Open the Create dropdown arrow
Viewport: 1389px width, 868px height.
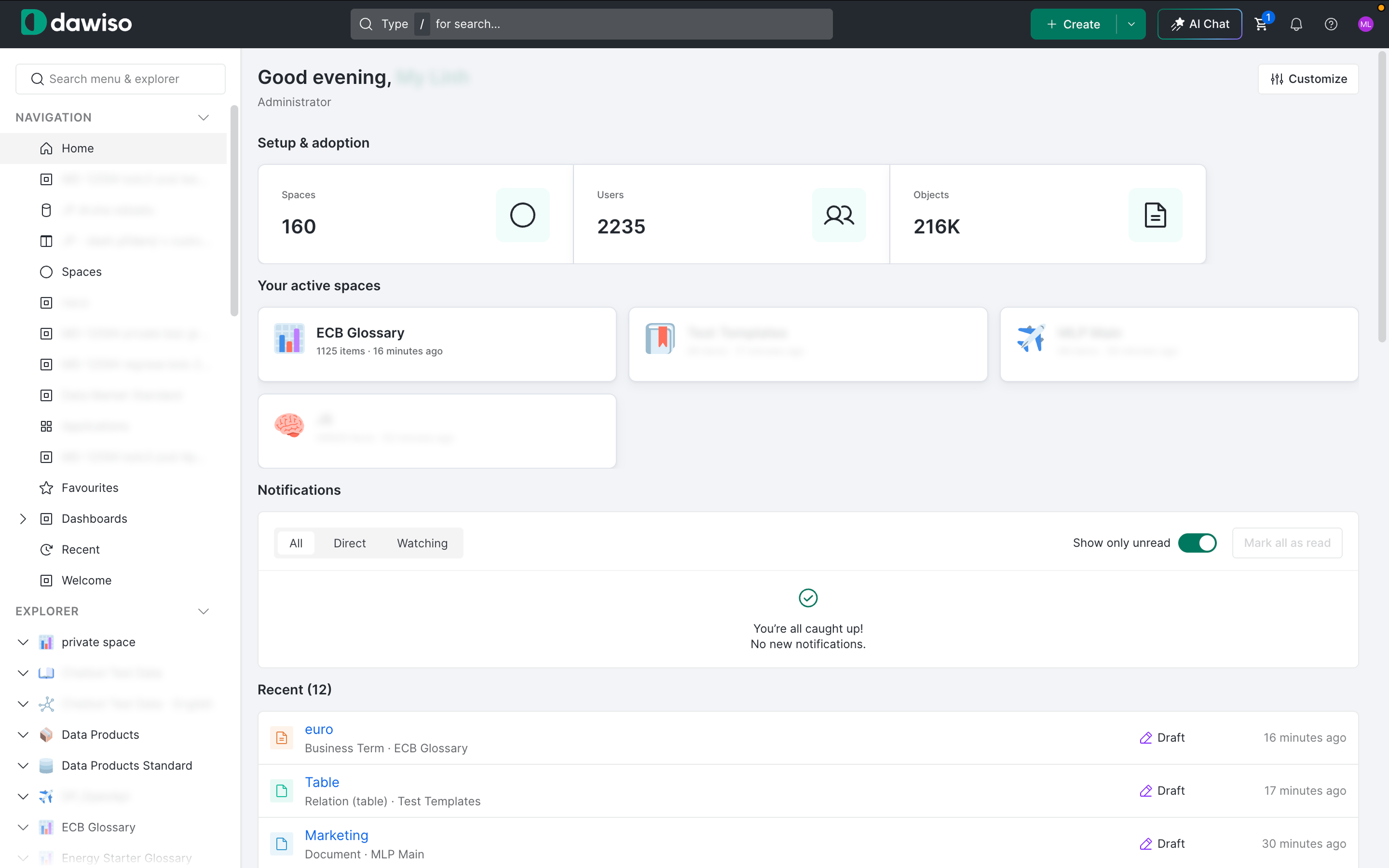tap(1130, 24)
